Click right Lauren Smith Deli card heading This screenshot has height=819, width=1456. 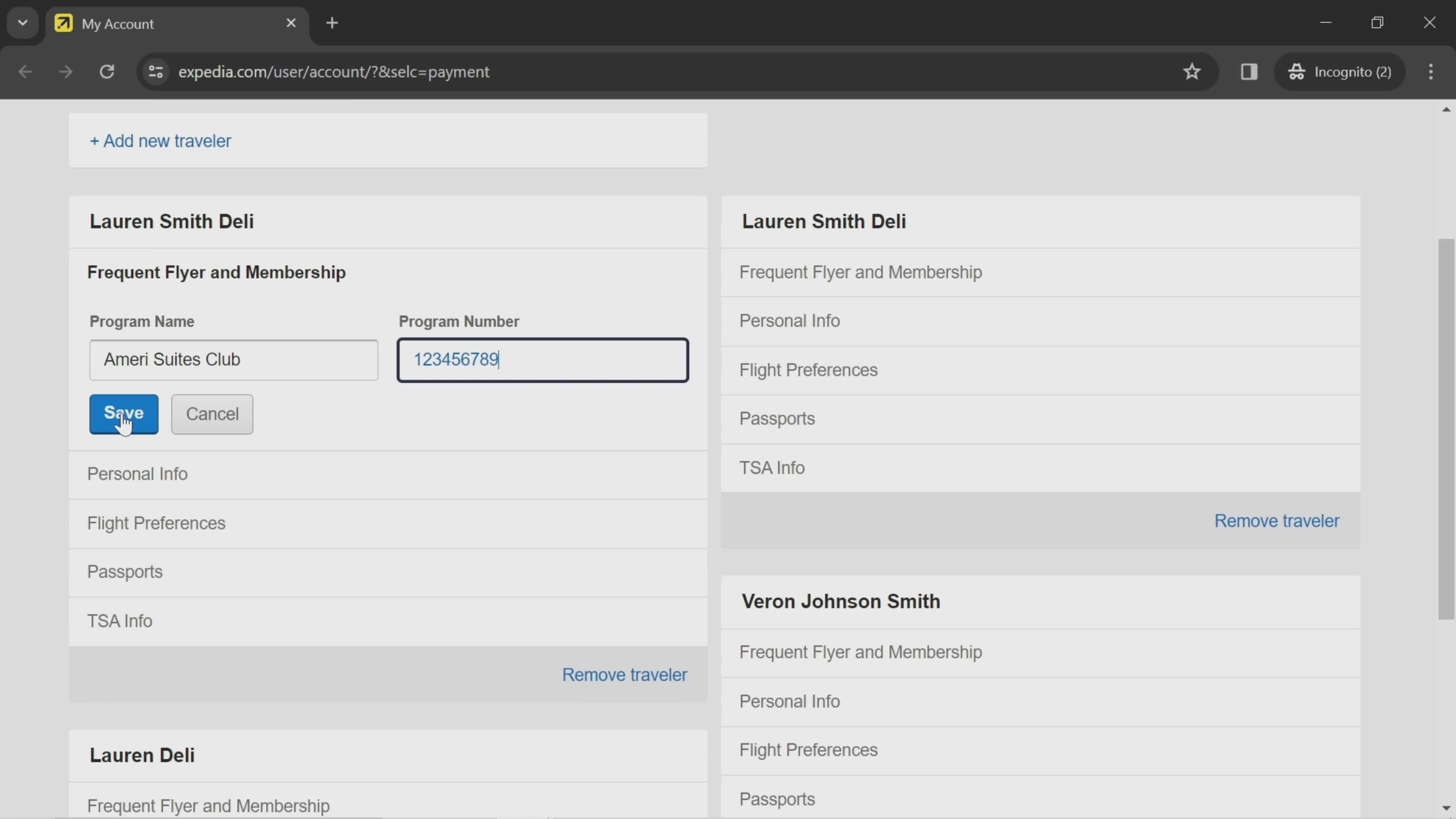coord(824,221)
